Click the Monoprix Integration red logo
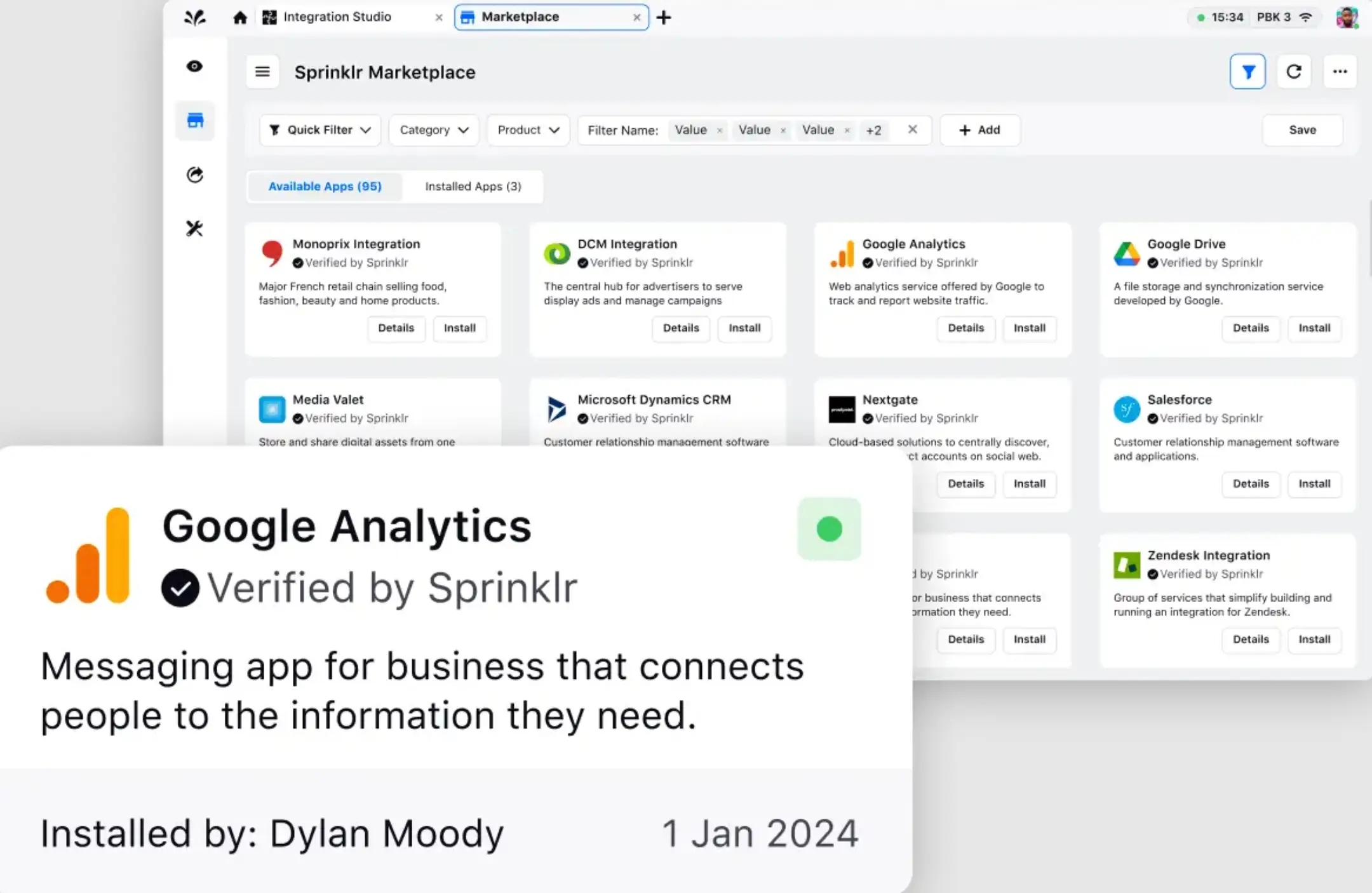Screen dimensions: 1372x893 (272, 253)
